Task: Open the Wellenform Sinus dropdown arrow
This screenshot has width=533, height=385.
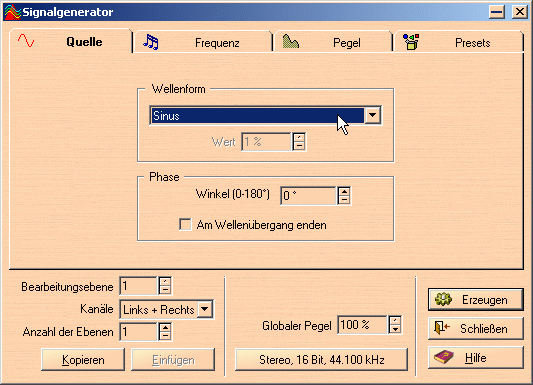Action: tap(373, 116)
